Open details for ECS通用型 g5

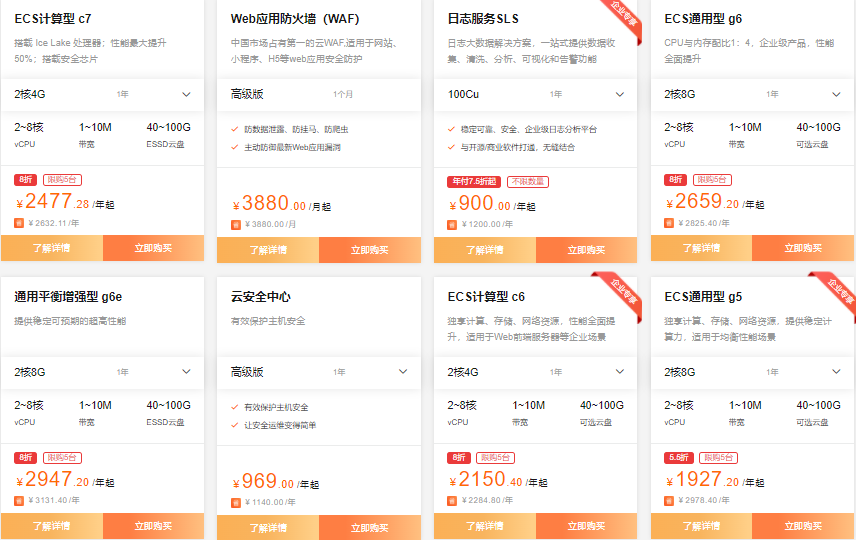click(702, 526)
